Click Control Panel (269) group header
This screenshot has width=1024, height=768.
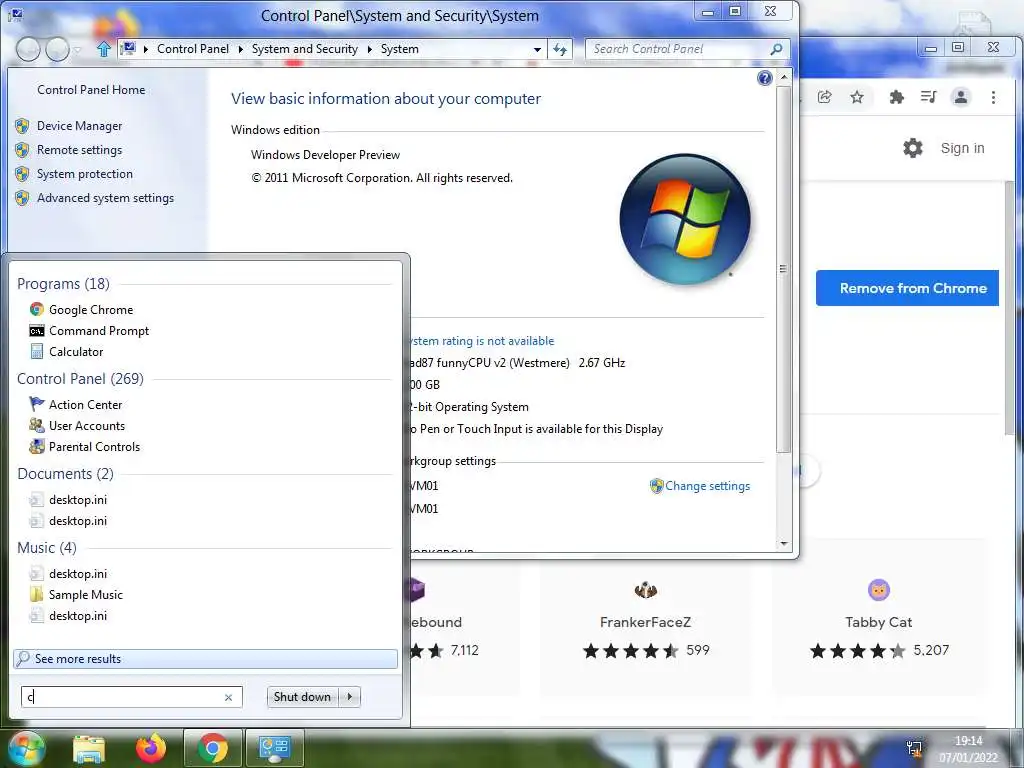(80, 379)
